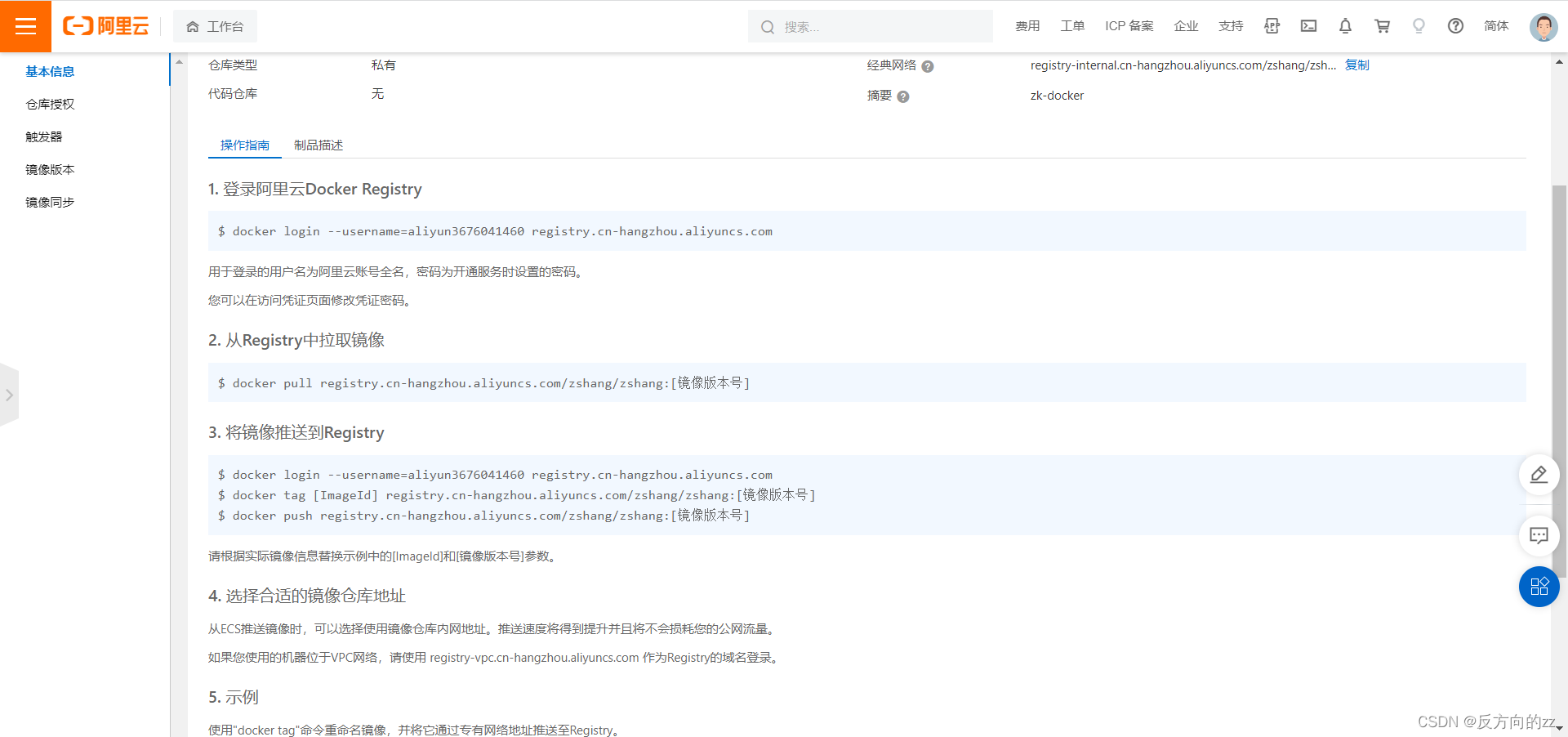Click the help icon beside 经典网络

(928, 66)
